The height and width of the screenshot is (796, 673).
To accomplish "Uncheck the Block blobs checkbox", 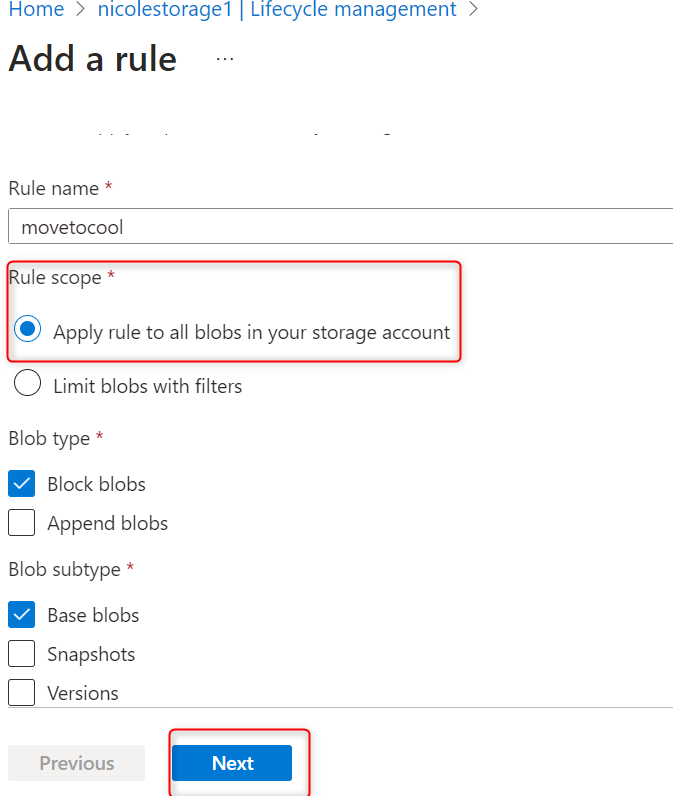I will click(22, 484).
